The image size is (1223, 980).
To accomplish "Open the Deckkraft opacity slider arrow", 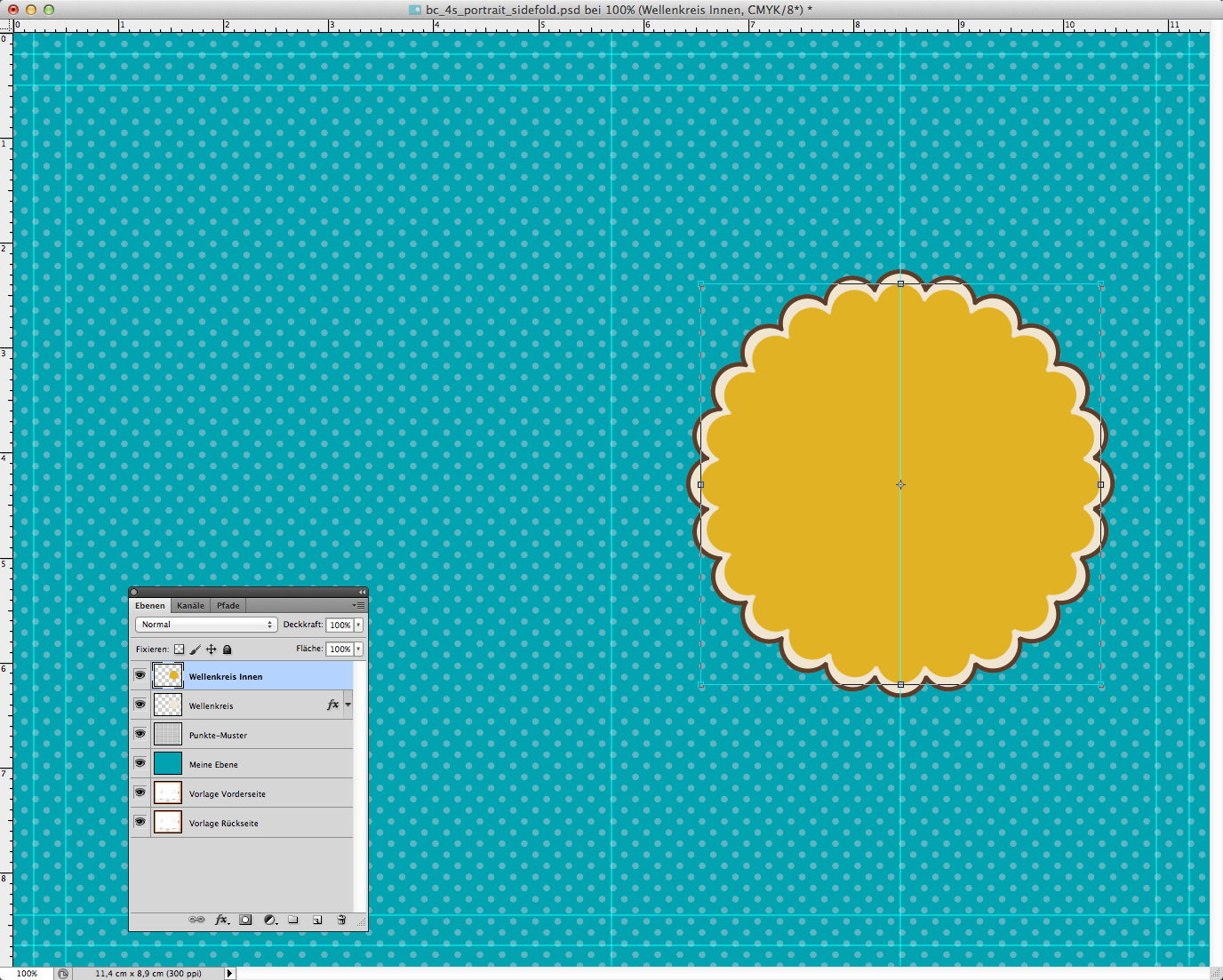I will 358,625.
